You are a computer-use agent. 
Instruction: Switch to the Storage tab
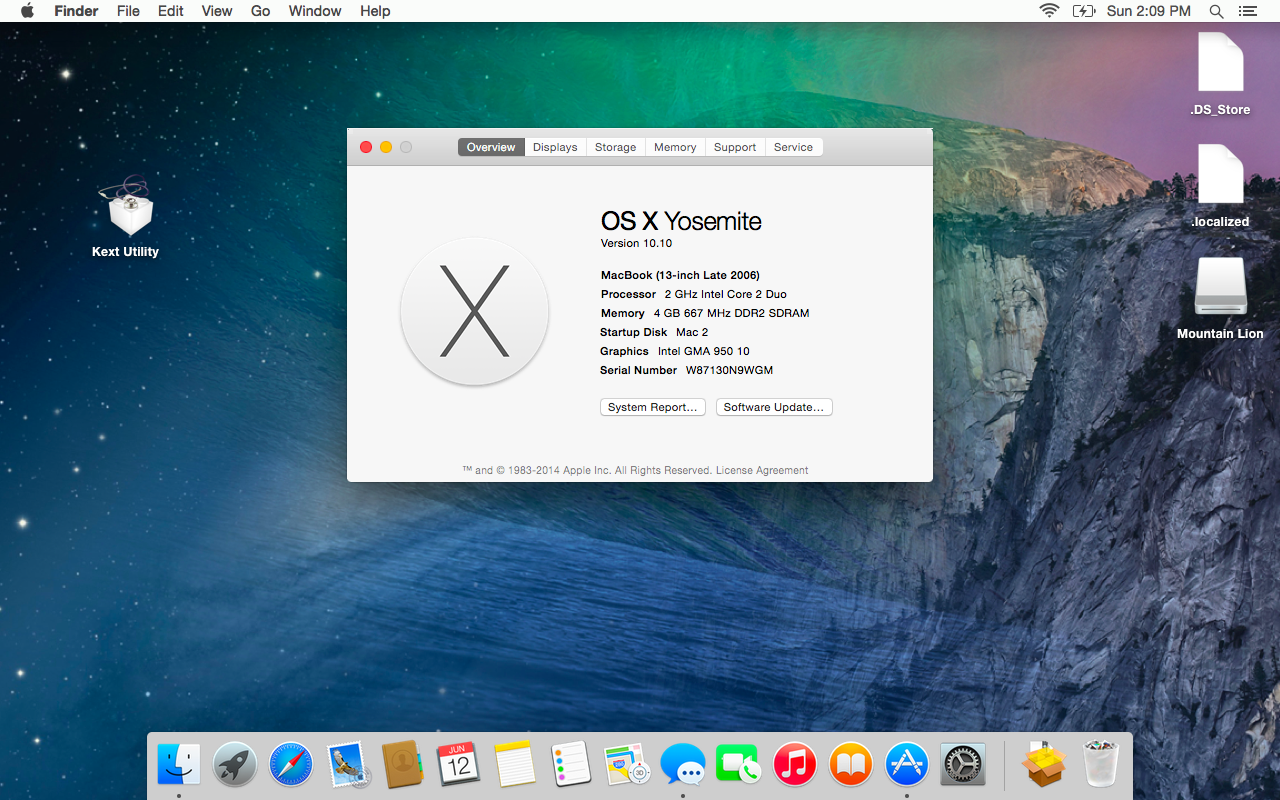coord(616,147)
